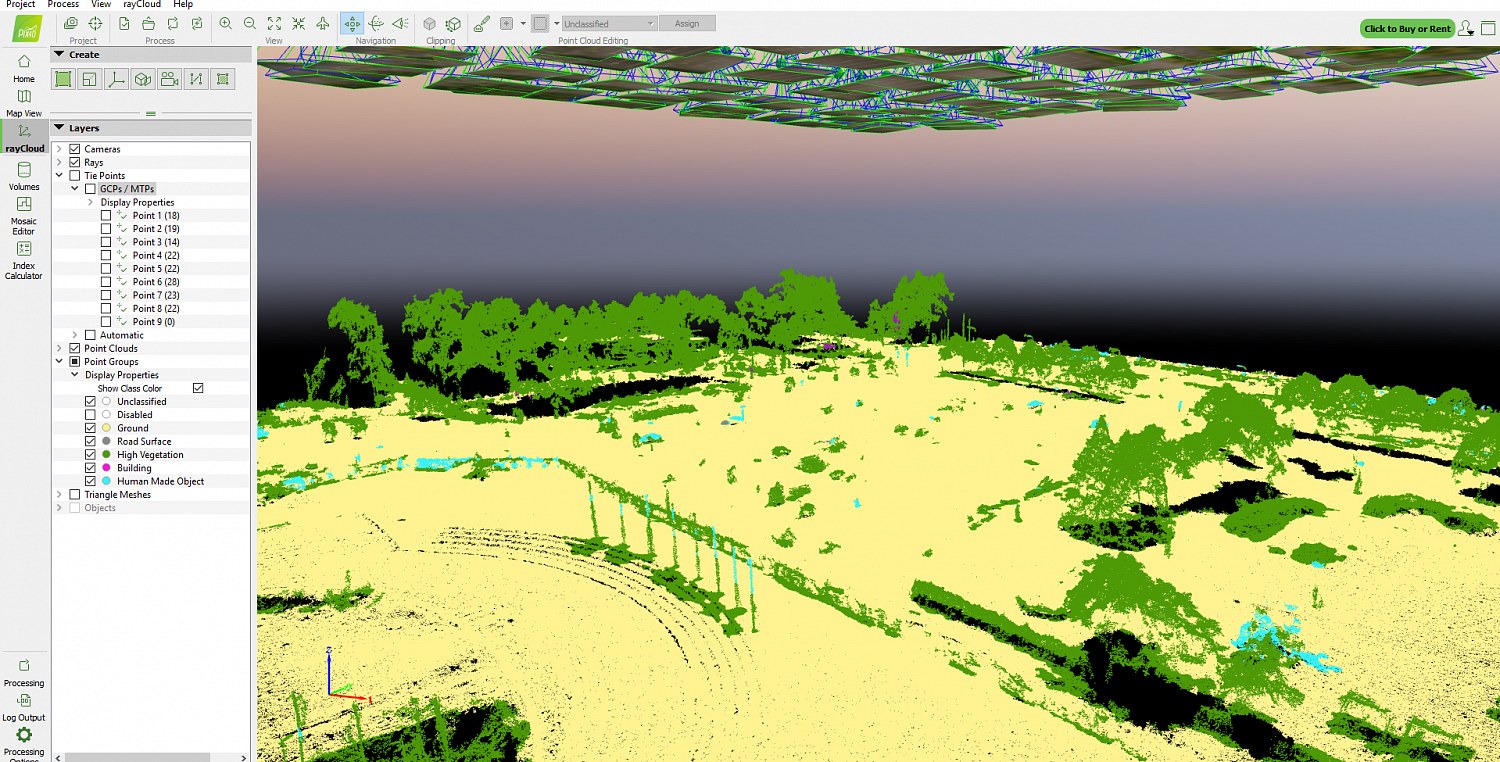The height and width of the screenshot is (762, 1500).
Task: Open the Process menu
Action: (63, 4)
